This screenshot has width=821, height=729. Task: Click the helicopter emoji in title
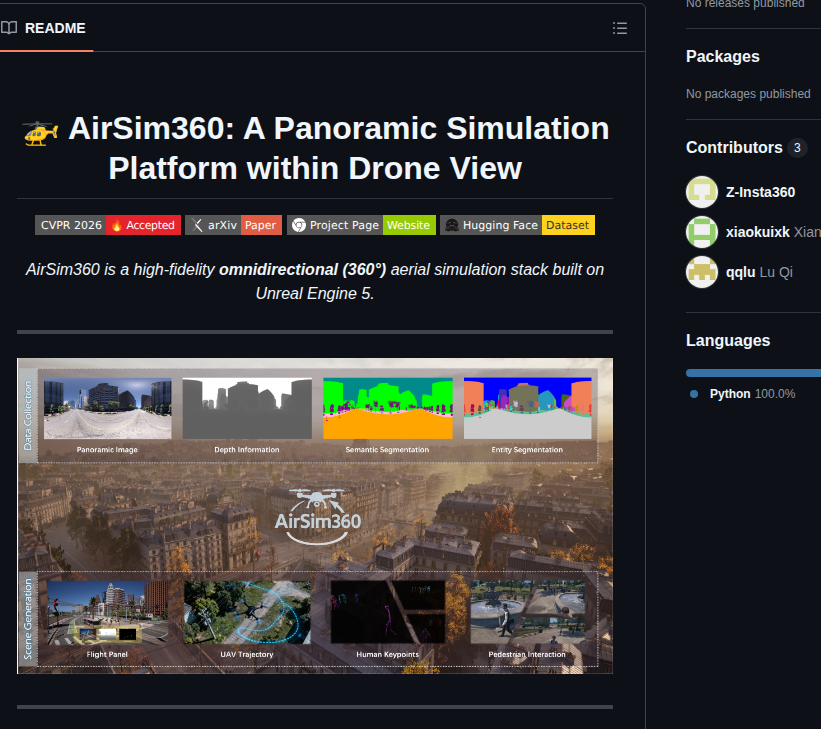click(x=40, y=133)
